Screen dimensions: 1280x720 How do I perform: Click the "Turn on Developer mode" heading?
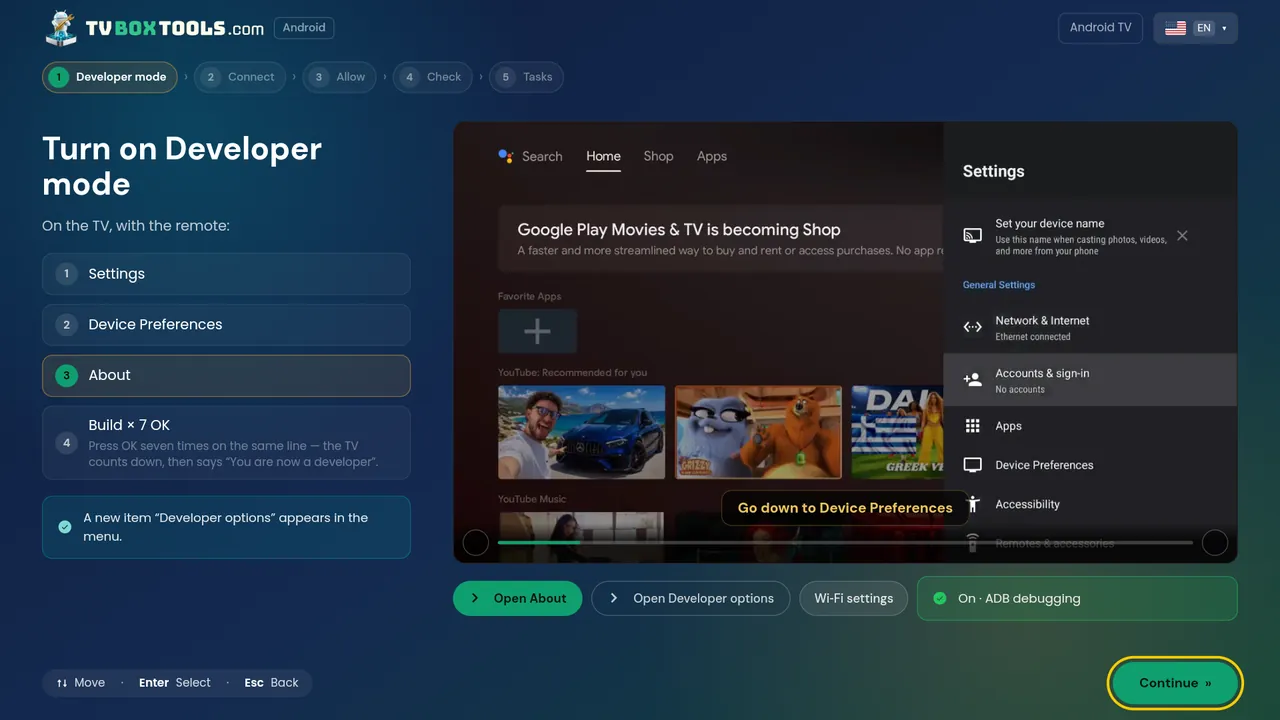[182, 166]
